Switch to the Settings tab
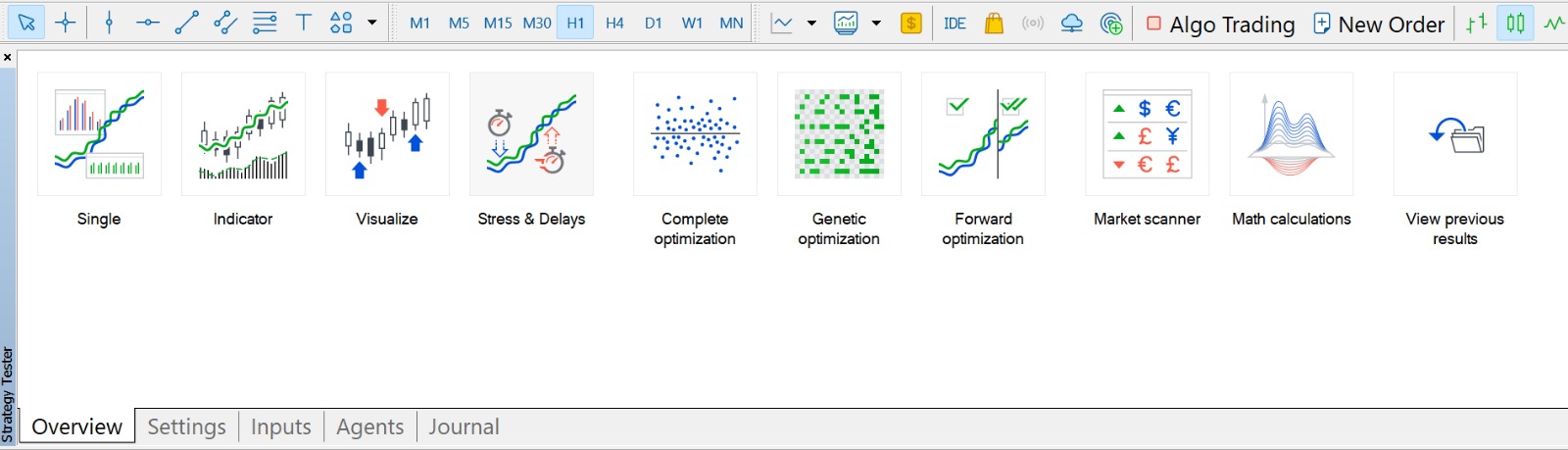 point(186,426)
